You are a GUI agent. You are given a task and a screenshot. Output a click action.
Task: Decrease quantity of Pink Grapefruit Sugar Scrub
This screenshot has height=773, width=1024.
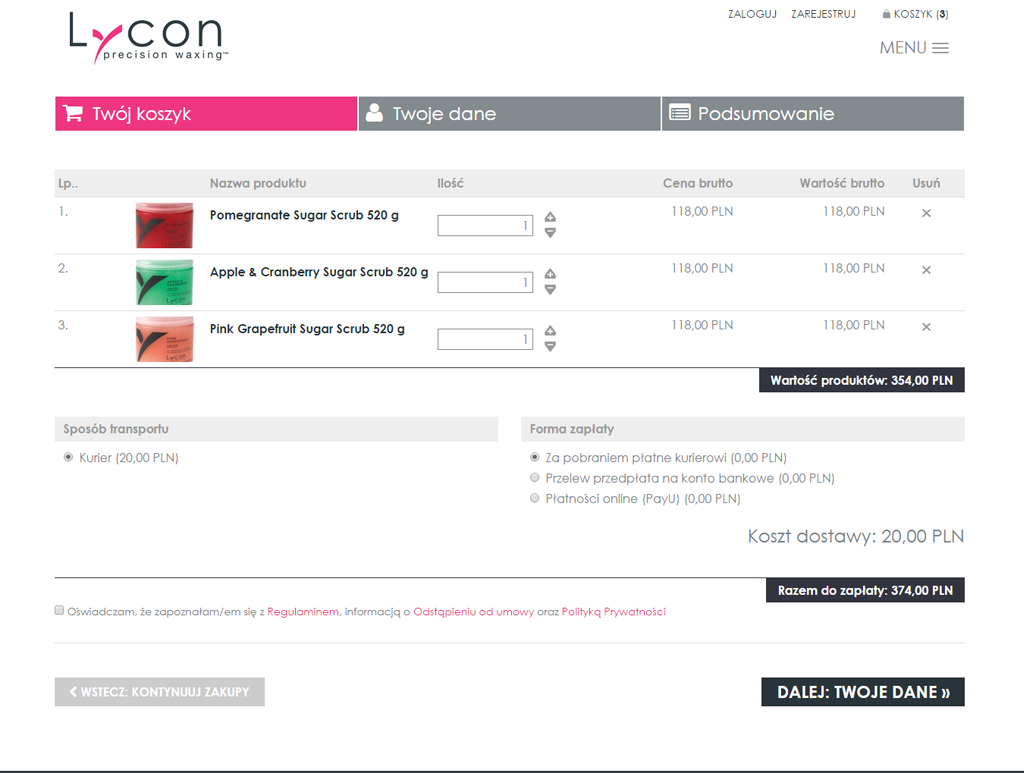551,347
